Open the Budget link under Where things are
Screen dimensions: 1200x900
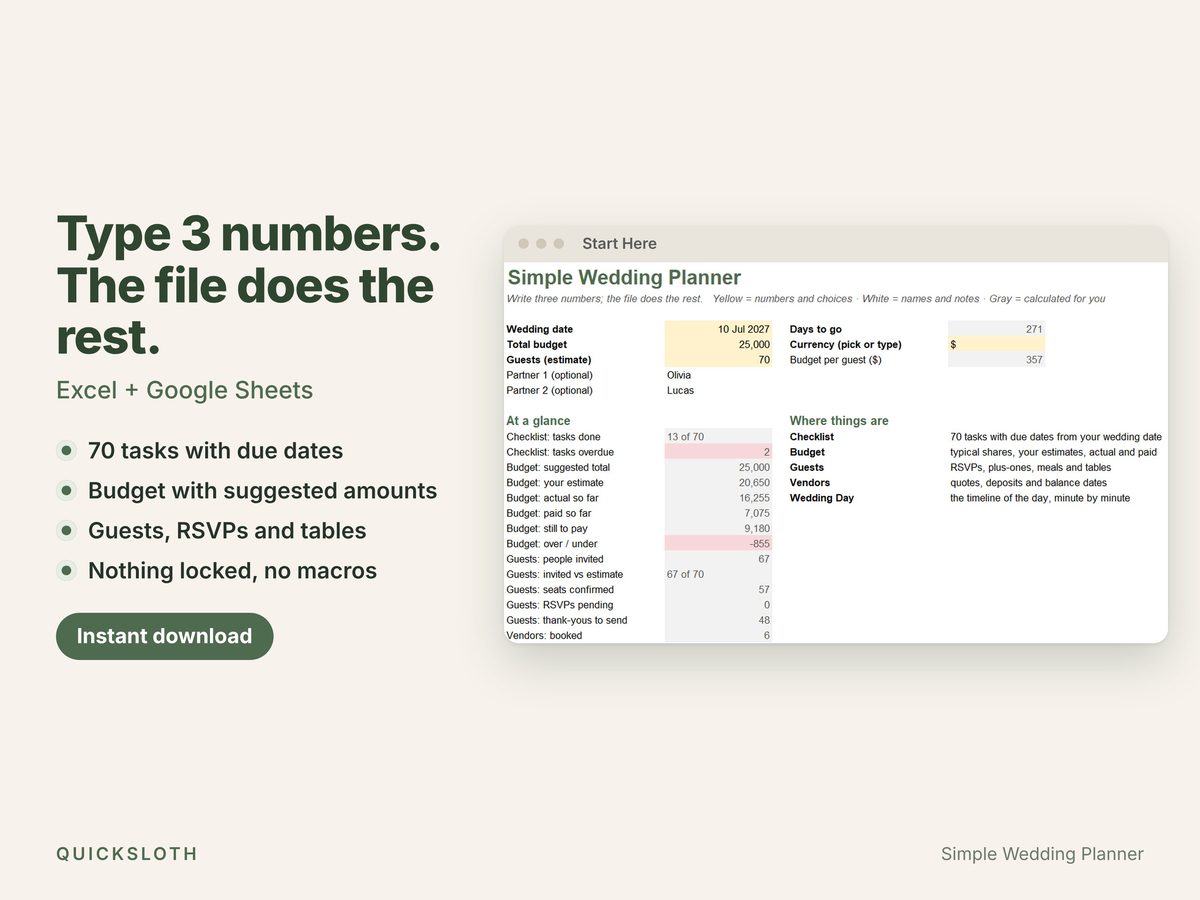click(807, 452)
